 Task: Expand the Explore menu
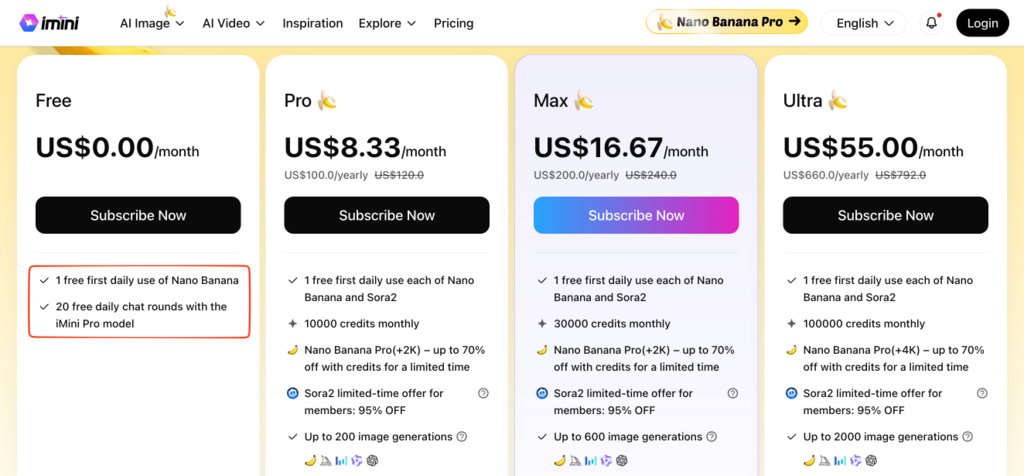(x=387, y=23)
